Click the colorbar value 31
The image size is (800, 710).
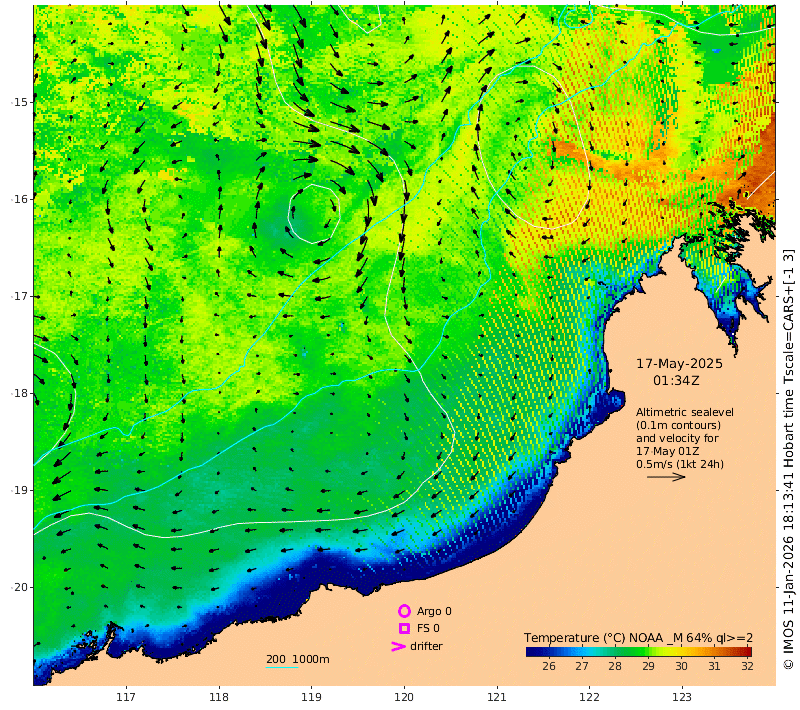[714, 666]
